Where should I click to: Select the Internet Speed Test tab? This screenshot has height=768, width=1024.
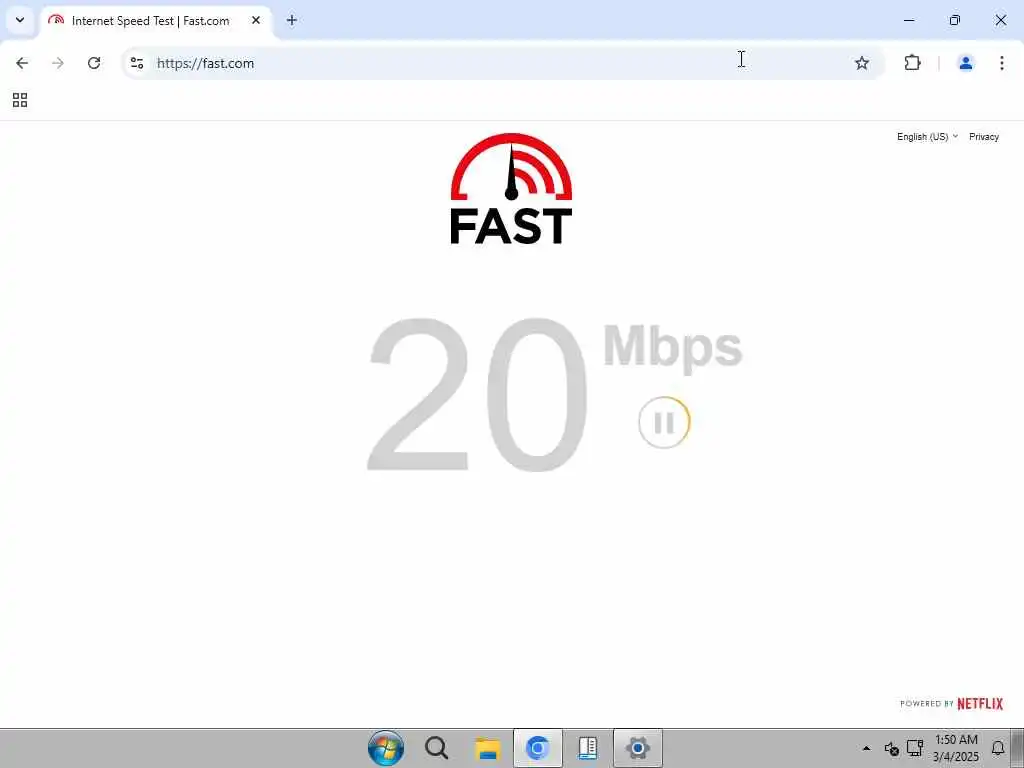click(157, 21)
